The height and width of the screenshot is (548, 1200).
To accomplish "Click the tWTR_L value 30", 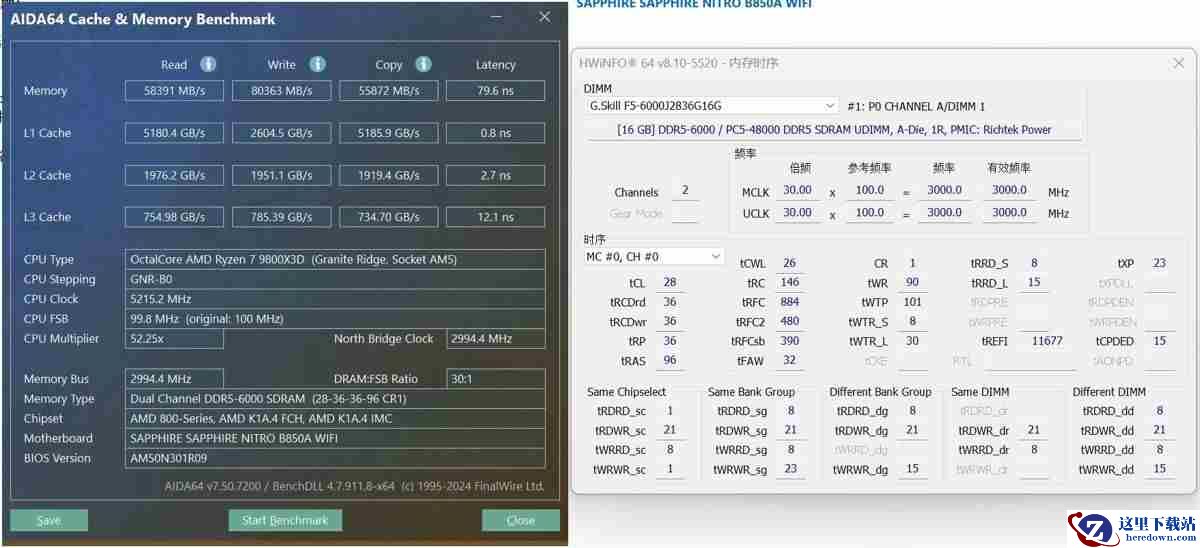I will point(912,341).
